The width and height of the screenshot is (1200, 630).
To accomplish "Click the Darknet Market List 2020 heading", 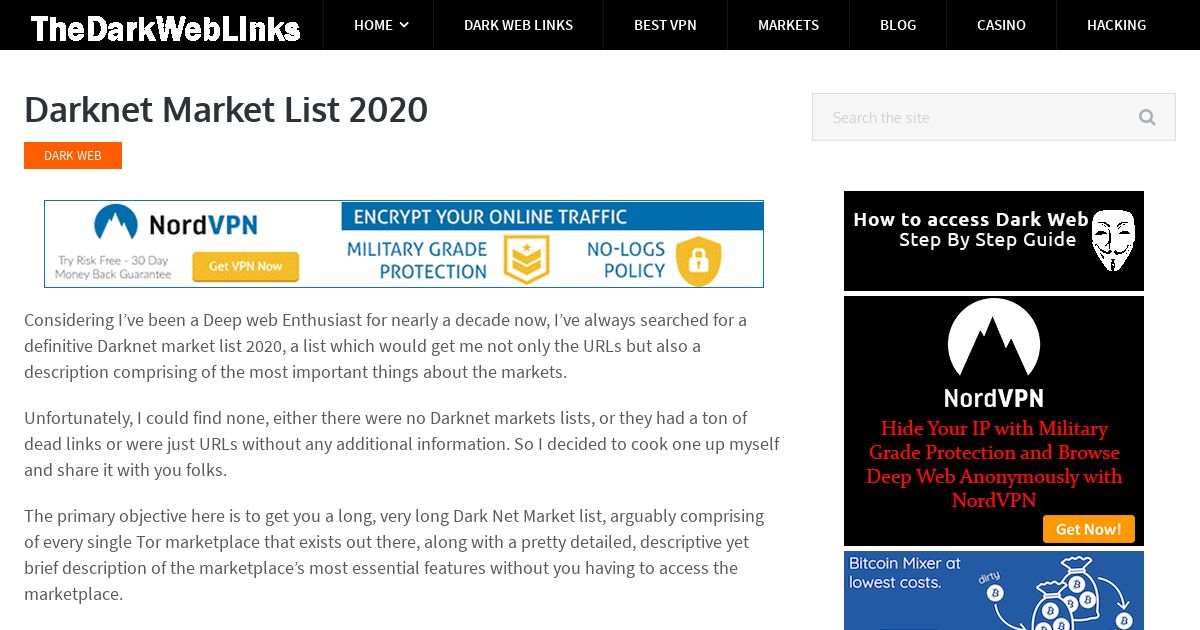I will (x=226, y=109).
